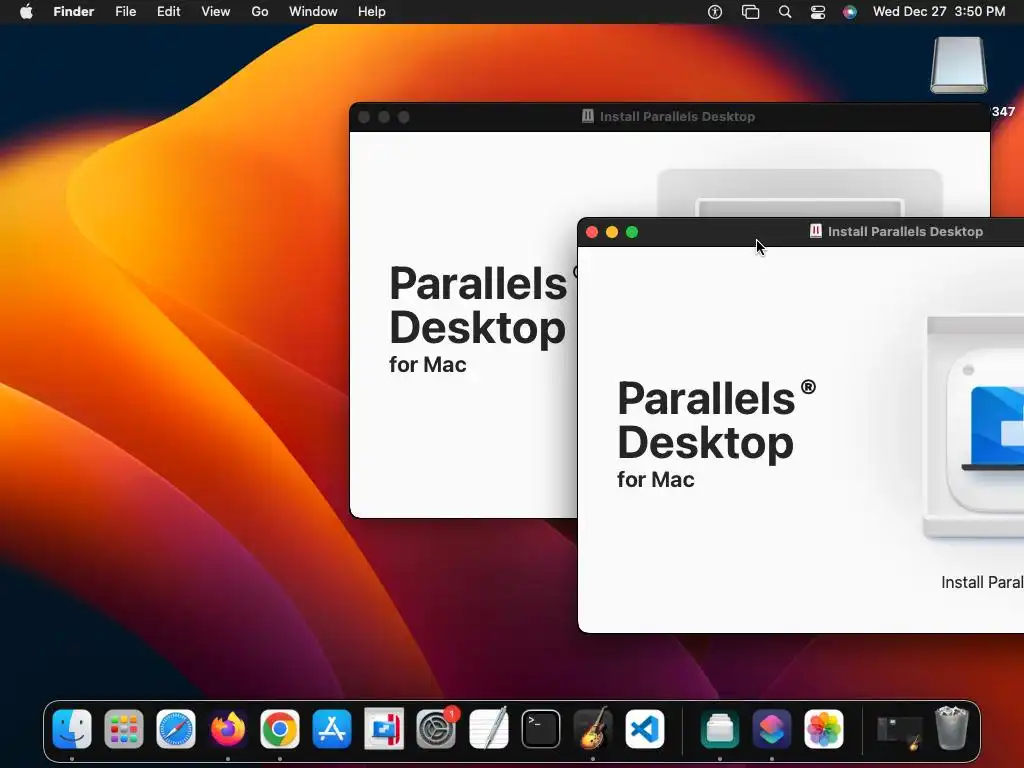Open the Help menu
This screenshot has height=768, width=1024.
tap(372, 12)
